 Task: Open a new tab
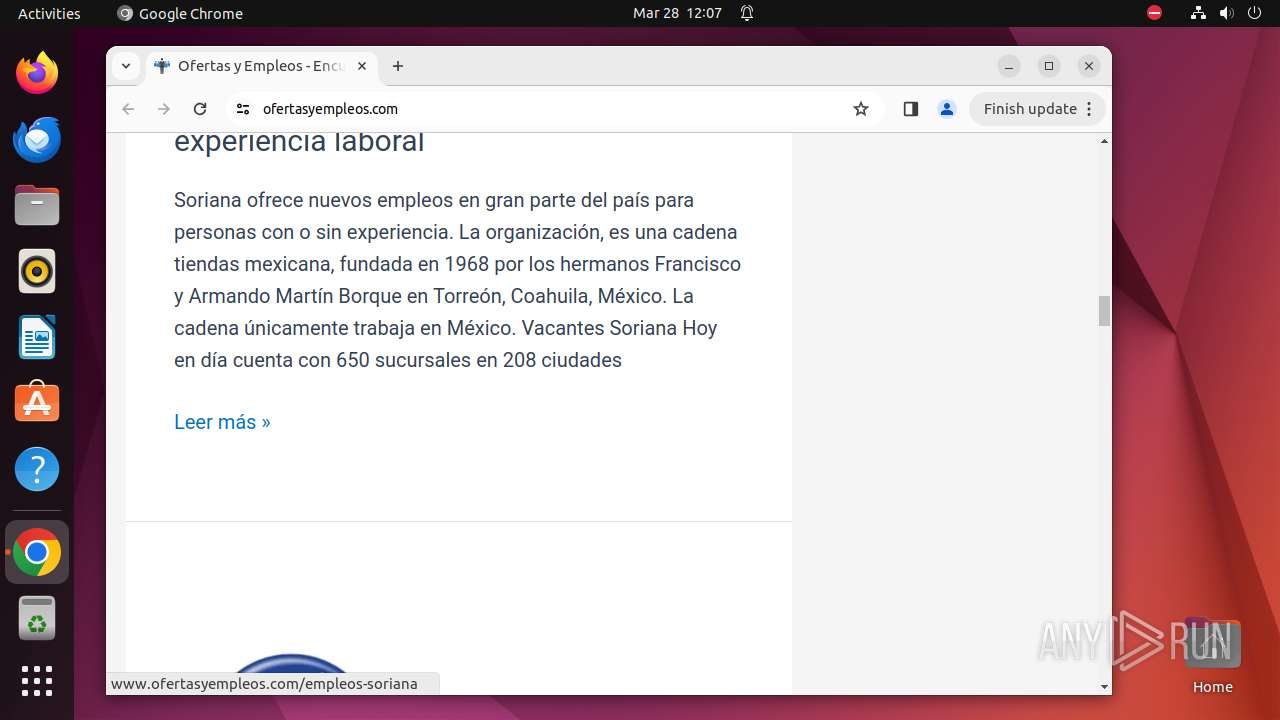(398, 66)
